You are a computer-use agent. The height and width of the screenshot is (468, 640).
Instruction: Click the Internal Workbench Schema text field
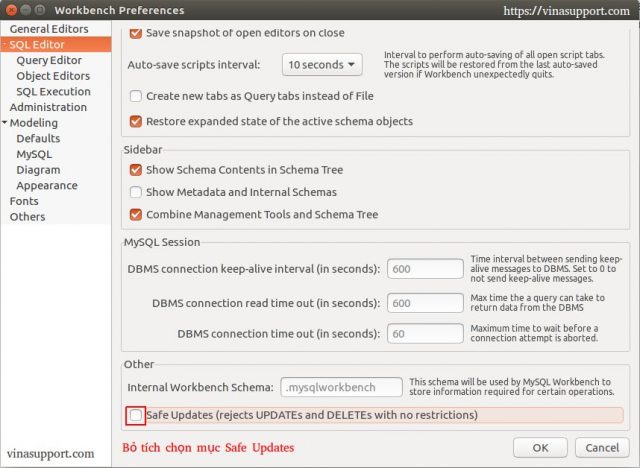[341, 387]
